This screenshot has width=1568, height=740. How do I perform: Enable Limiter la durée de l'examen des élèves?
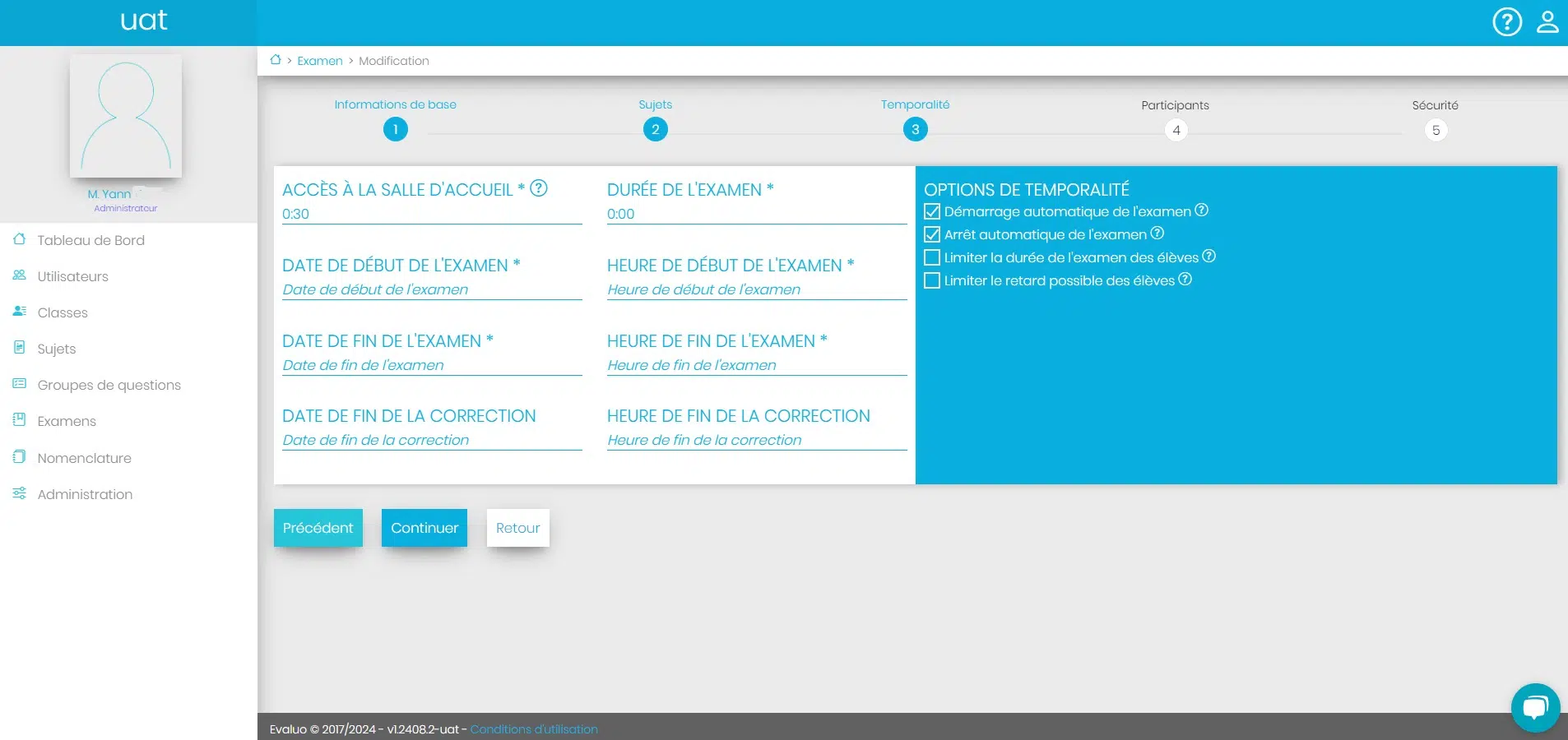(932, 257)
